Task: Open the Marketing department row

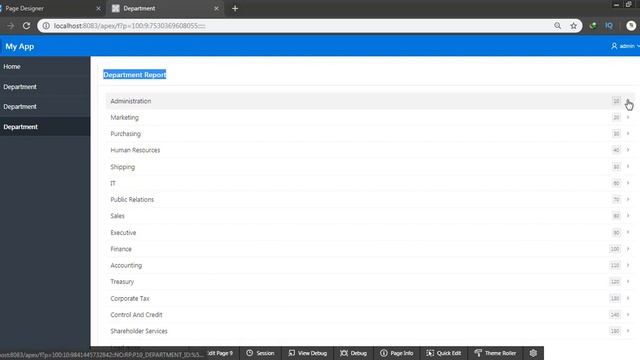Action: click(370, 118)
